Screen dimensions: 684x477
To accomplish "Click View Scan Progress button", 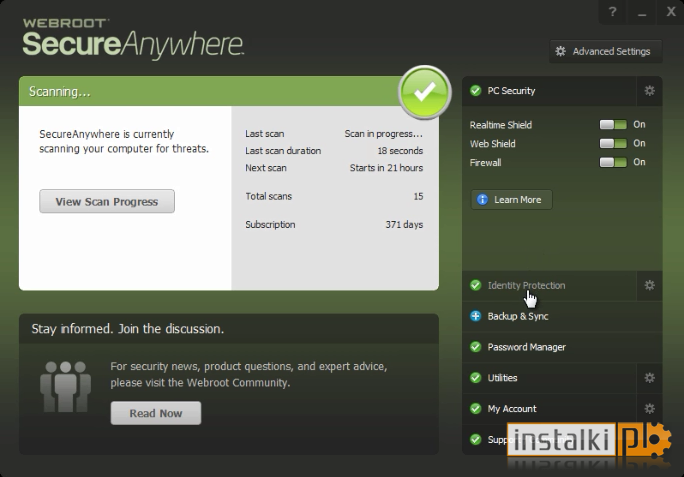I will 107,201.
